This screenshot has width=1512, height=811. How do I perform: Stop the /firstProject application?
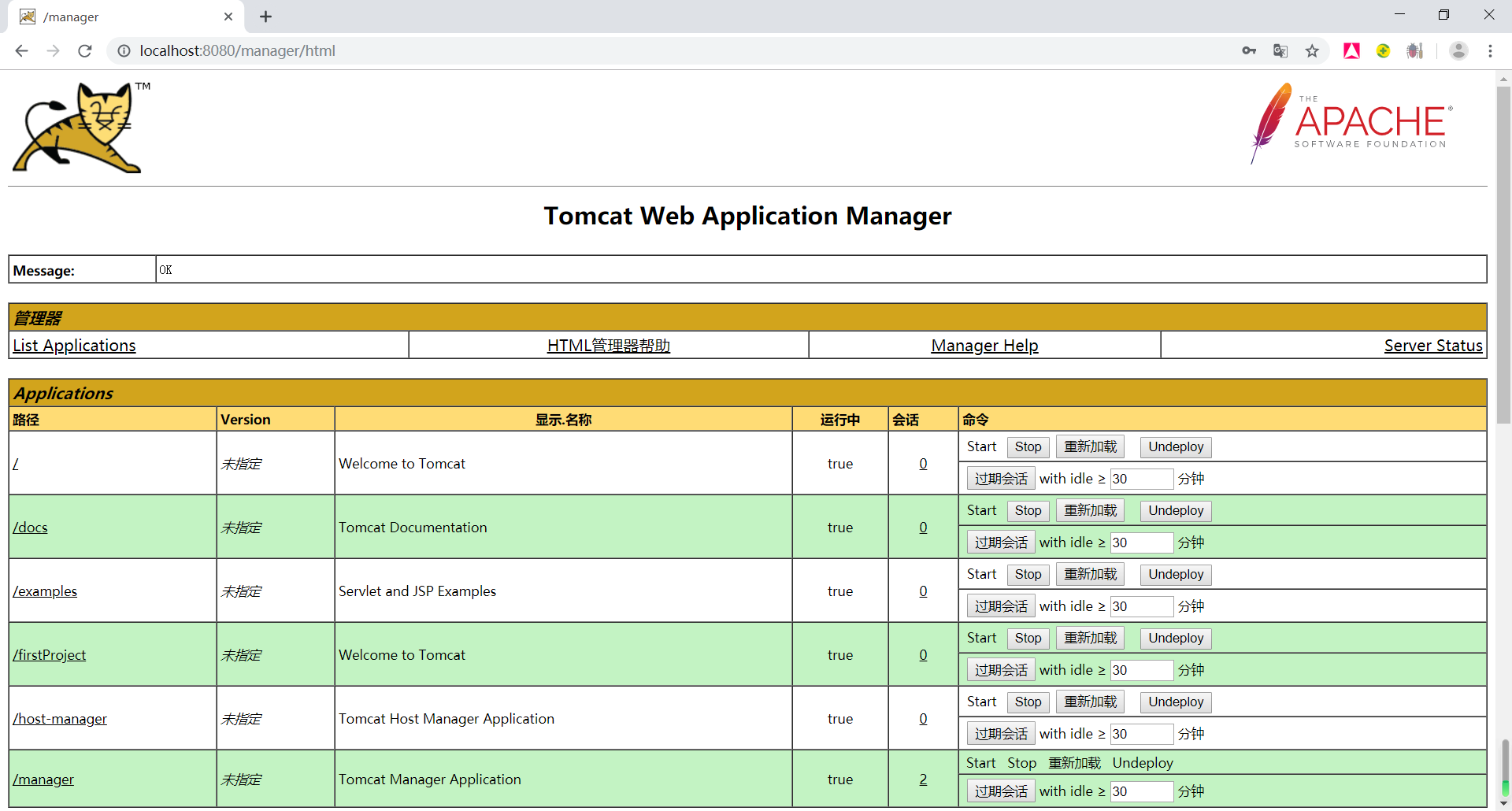tap(1028, 639)
